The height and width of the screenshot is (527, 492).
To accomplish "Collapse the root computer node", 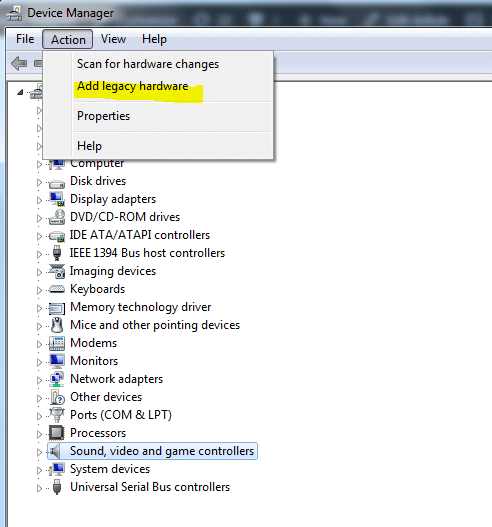I will (x=20, y=92).
